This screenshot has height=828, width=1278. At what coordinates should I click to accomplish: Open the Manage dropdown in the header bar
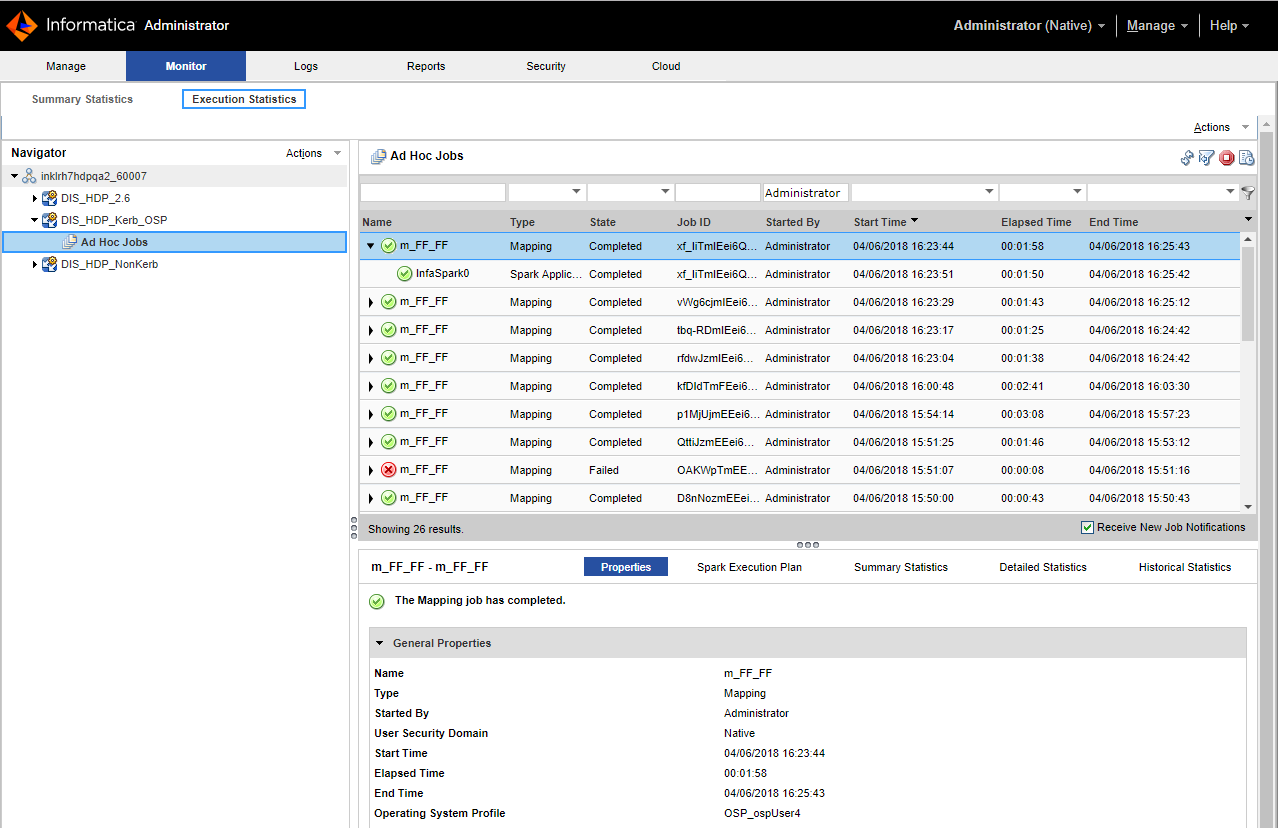[x=1157, y=26]
